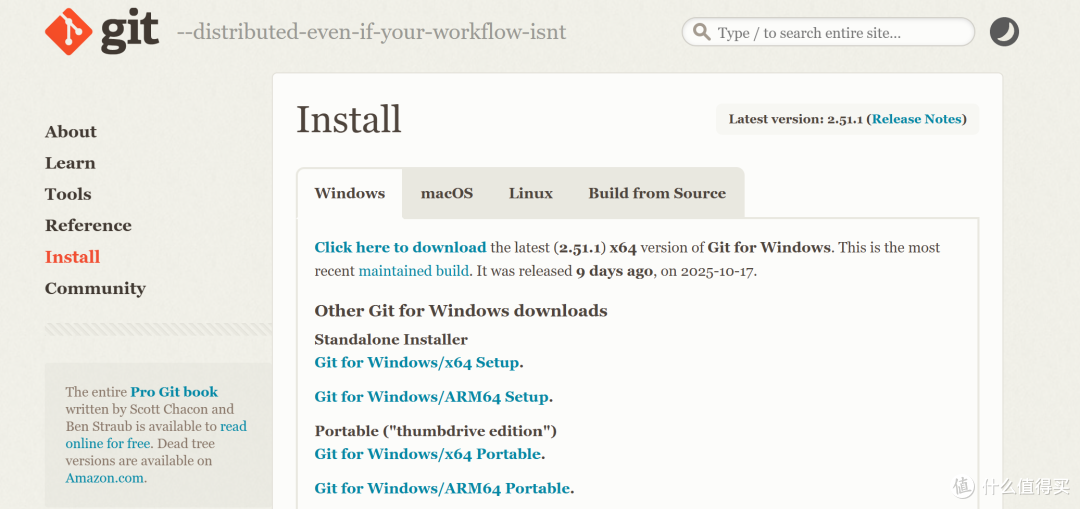Switch to the Linux tab
Image resolution: width=1080 pixels, height=509 pixels.
tap(530, 193)
